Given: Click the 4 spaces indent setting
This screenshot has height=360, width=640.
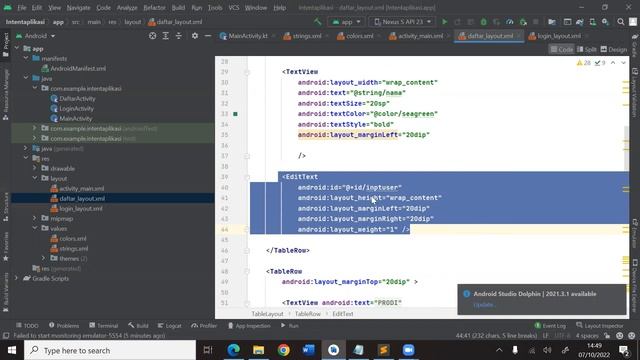Looking at the screenshot, I should [x=587, y=336].
